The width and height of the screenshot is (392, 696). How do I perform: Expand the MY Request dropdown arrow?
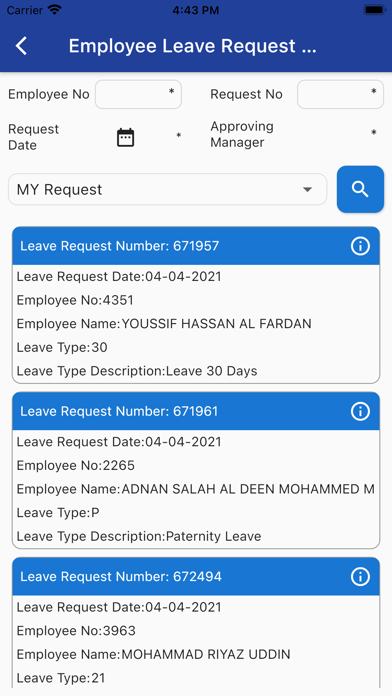point(307,190)
